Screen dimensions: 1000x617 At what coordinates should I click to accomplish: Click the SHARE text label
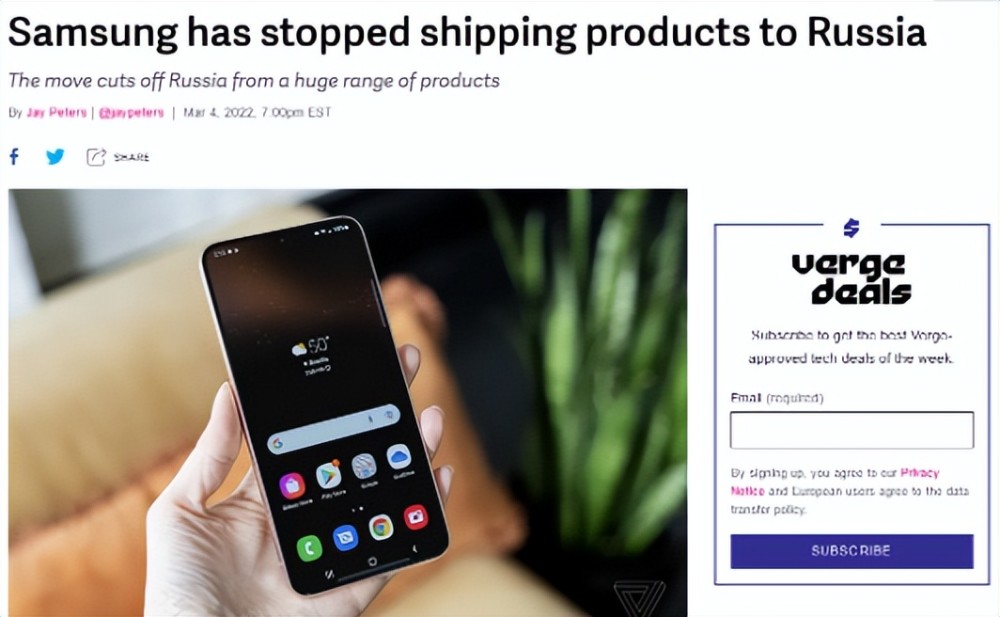tap(131, 157)
